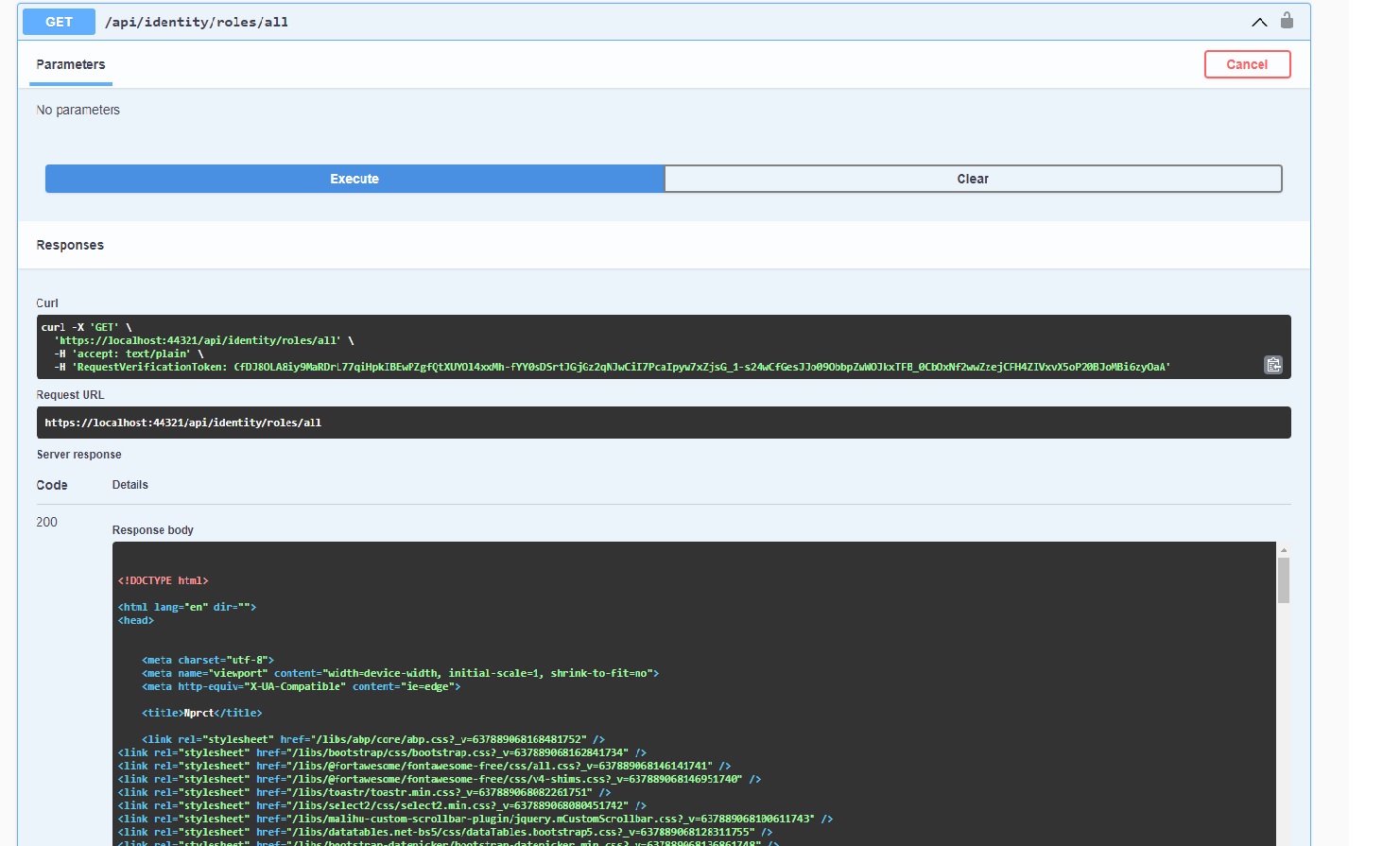Click the toastr.min.css stylesheet link line
Screen dimensions: 1400x846
[x=365, y=792]
